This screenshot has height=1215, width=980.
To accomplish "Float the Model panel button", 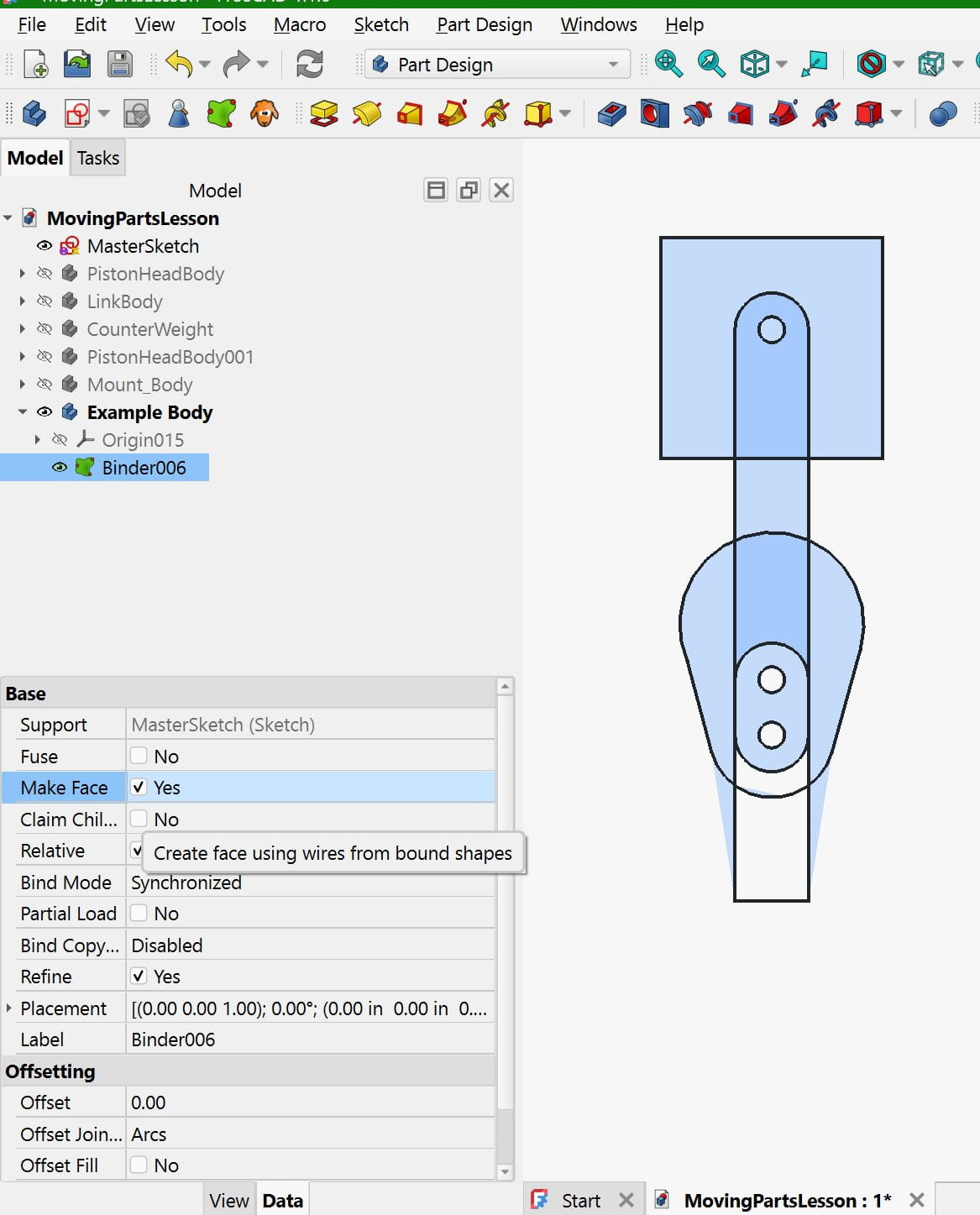I will pos(469,191).
